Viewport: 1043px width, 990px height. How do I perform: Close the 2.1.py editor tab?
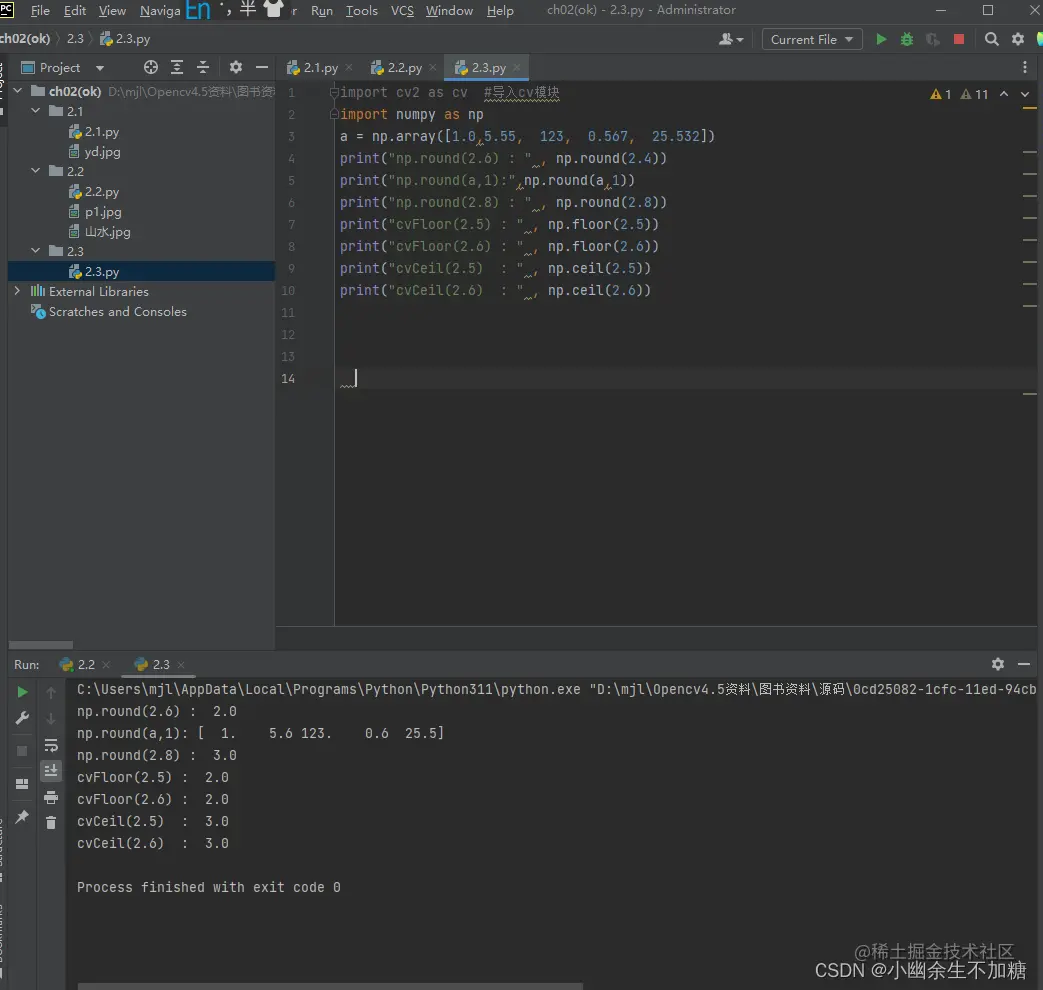point(349,67)
